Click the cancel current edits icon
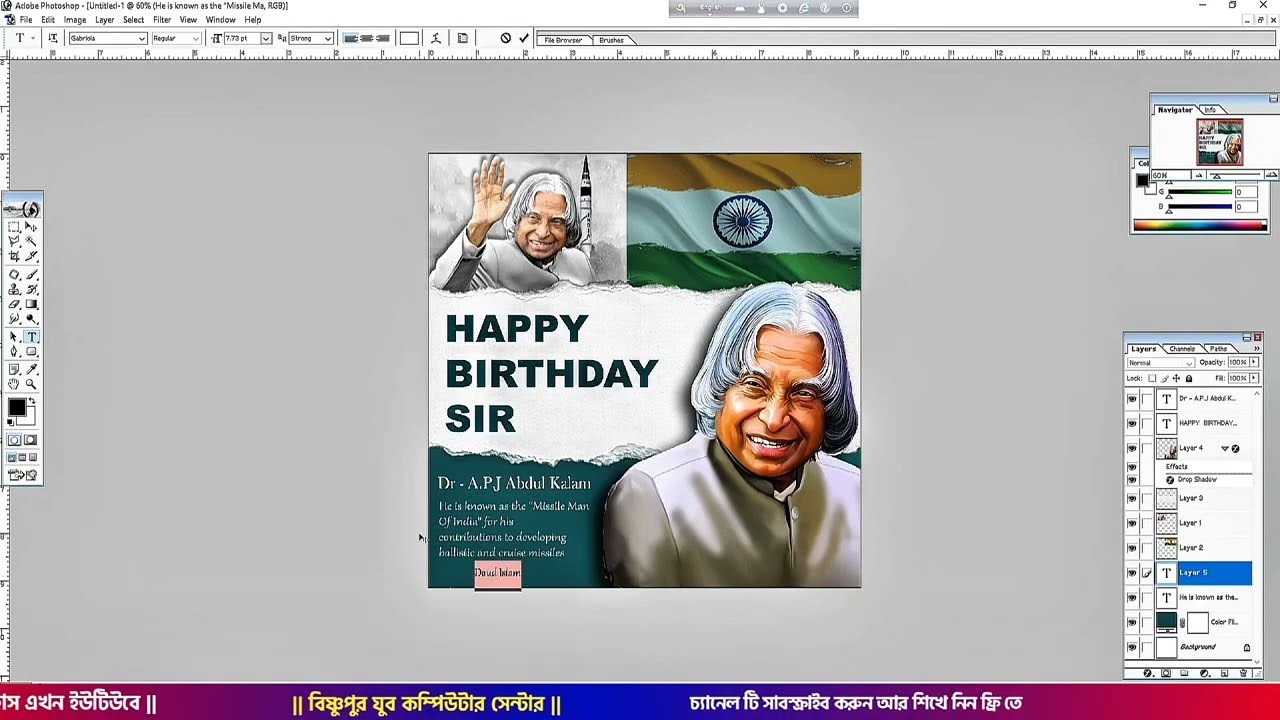This screenshot has height=720, width=1280. 506,38
